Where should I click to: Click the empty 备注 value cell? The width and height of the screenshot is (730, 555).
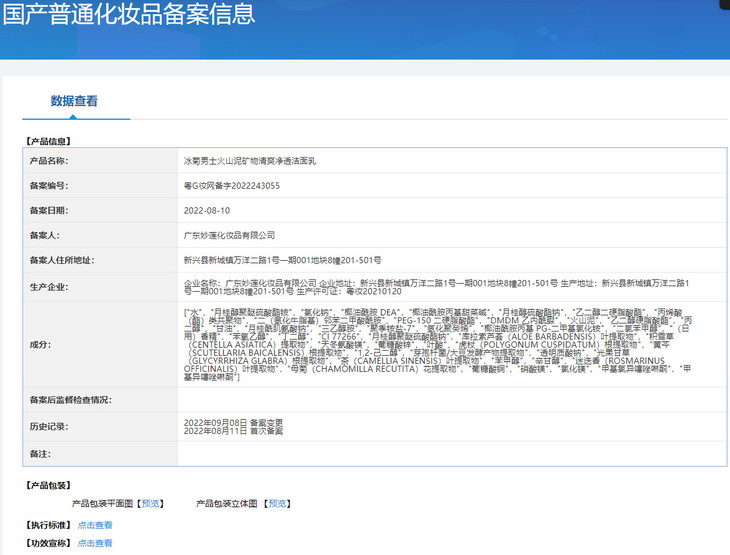tap(450, 454)
